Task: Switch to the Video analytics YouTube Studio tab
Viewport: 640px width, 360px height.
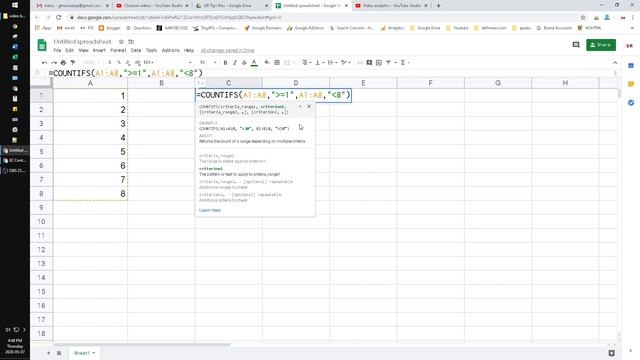Action: pyautogui.click(x=391, y=6)
